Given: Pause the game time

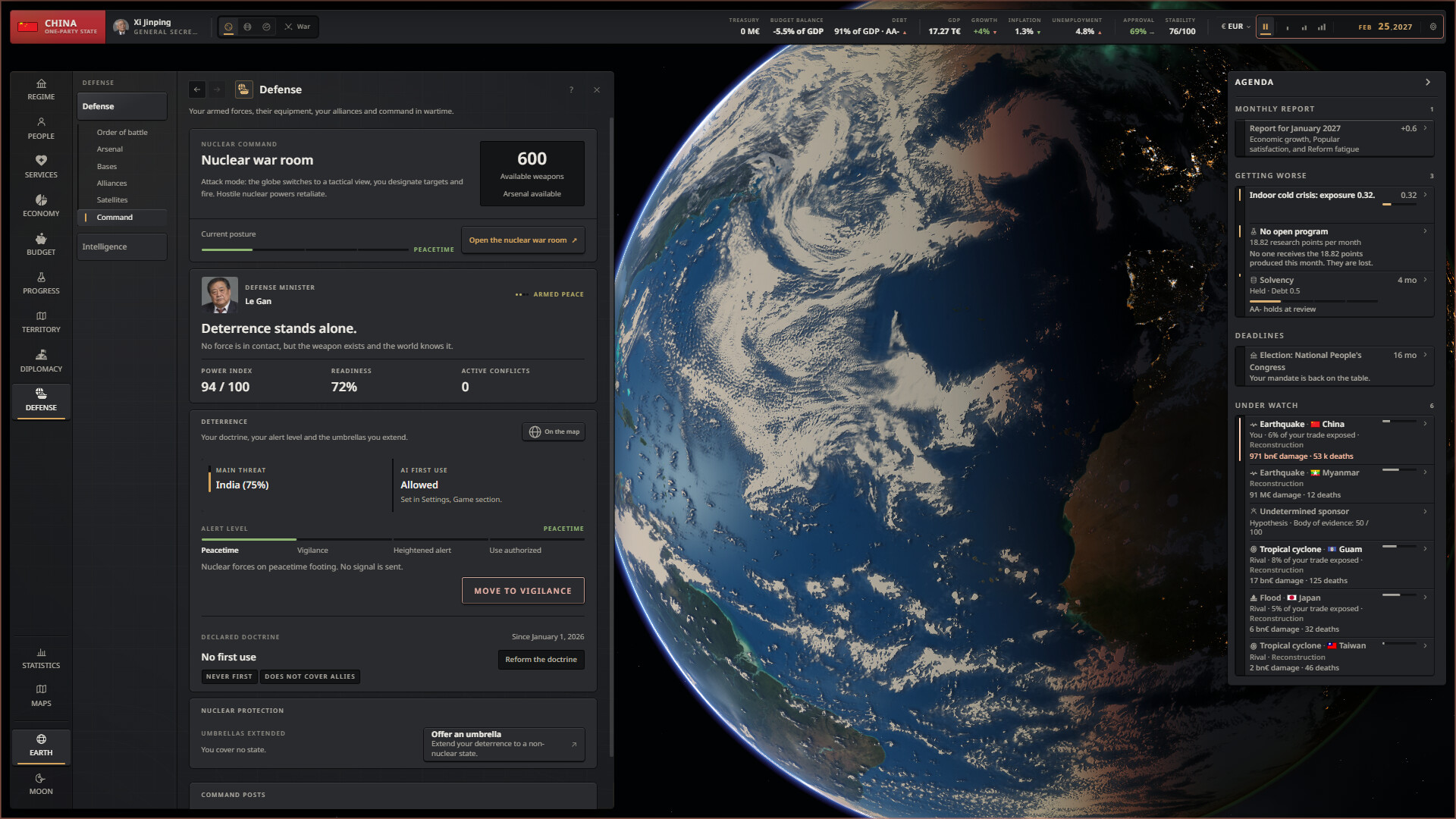Looking at the screenshot, I should pos(1265,27).
